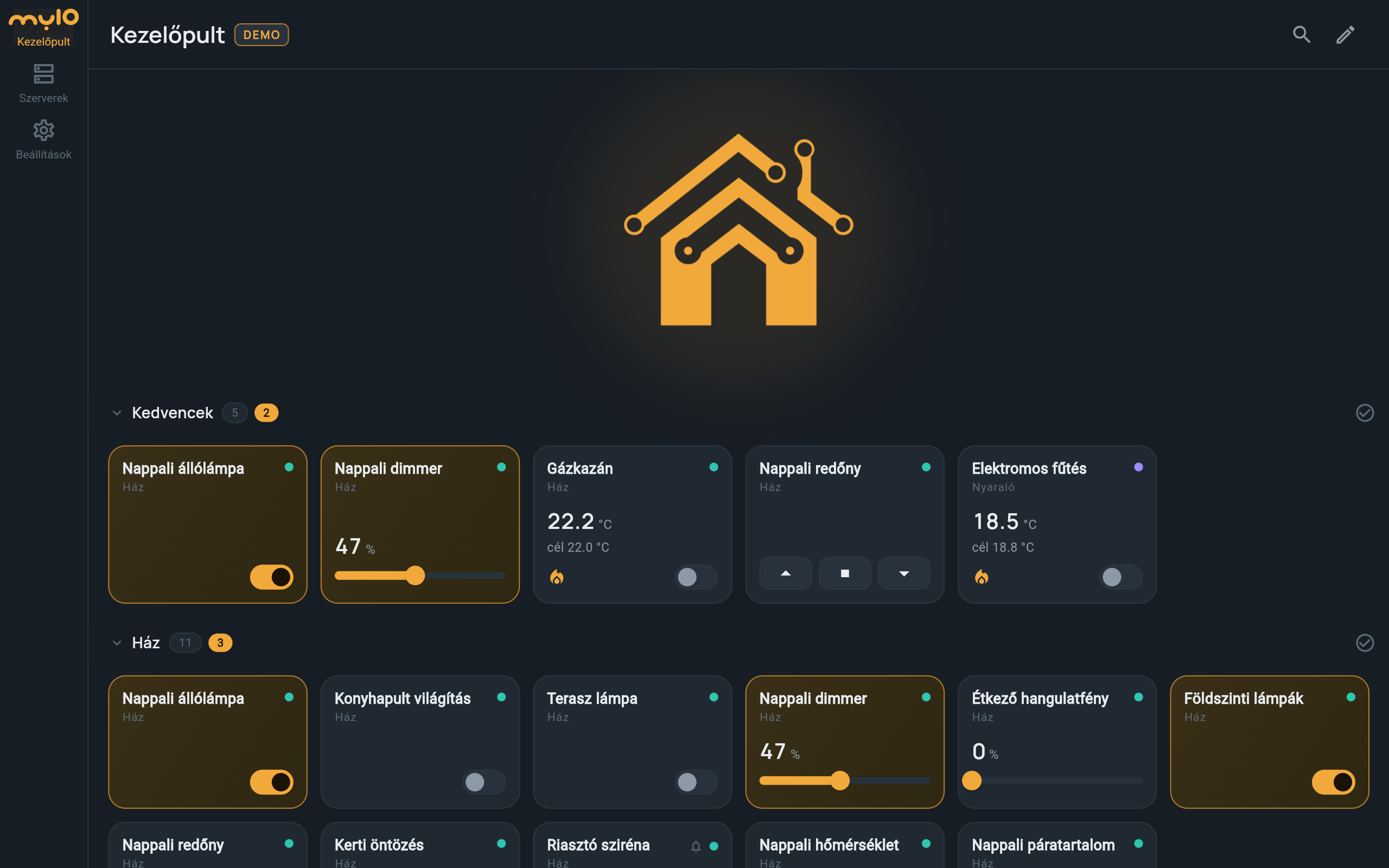Adjust Nappali dimmer slider in Kedvencek
1389x868 pixels.
pos(420,575)
